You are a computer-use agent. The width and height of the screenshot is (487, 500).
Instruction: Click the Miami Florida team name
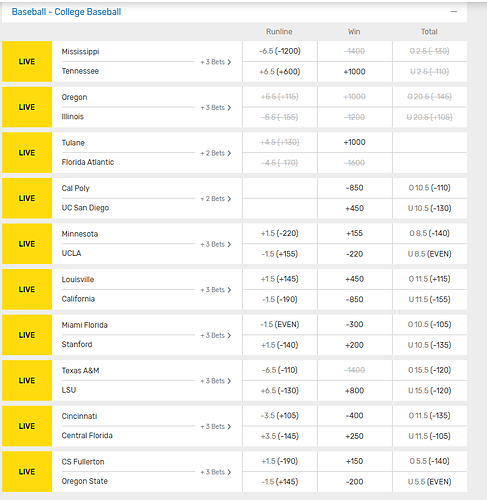click(x=85, y=325)
